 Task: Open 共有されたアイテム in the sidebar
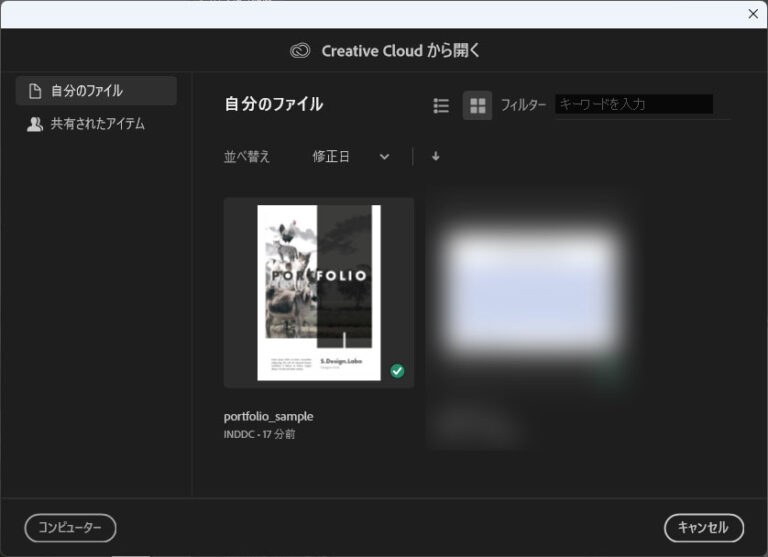pyautogui.click(x=97, y=124)
